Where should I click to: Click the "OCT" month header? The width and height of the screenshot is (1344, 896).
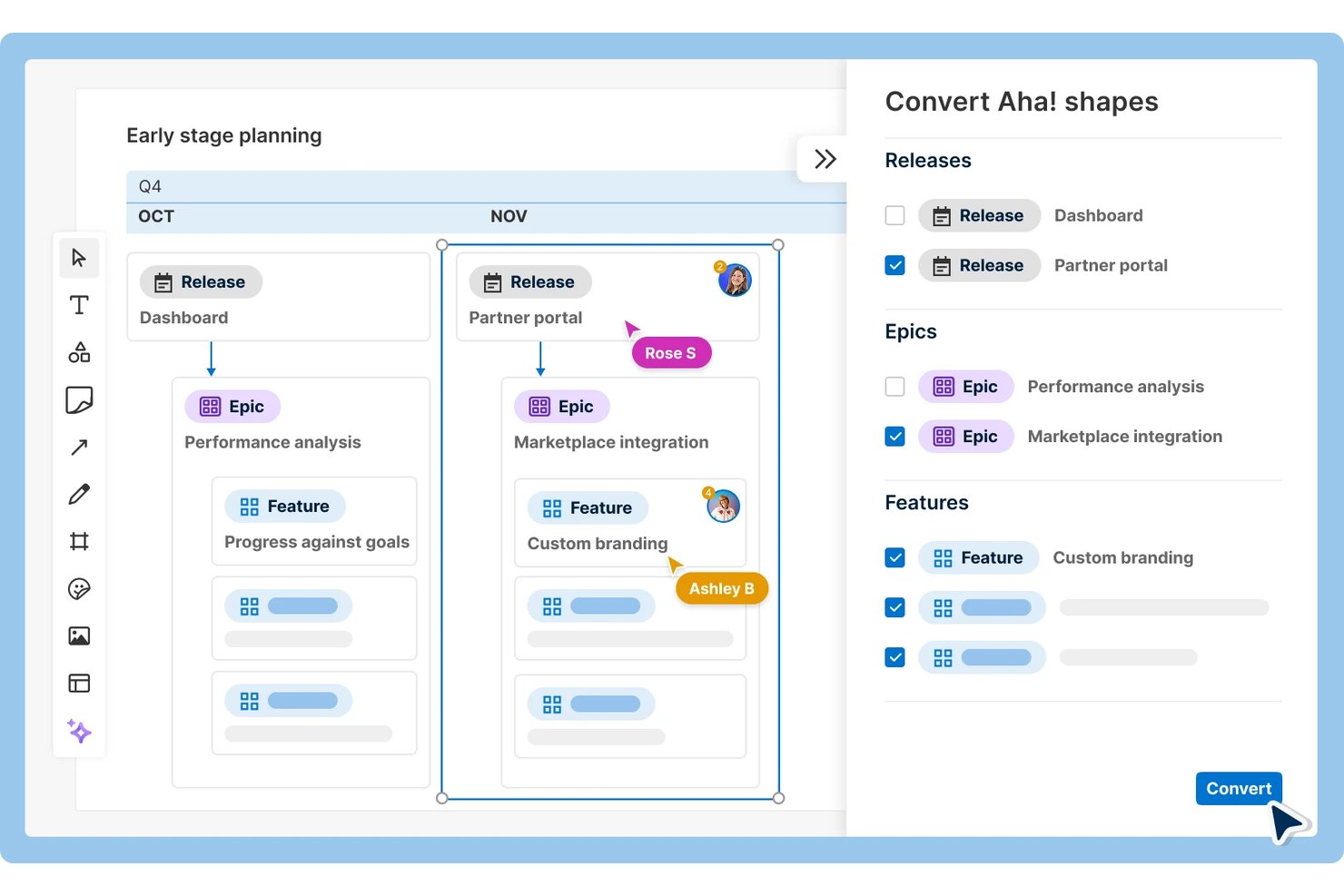[x=156, y=216]
